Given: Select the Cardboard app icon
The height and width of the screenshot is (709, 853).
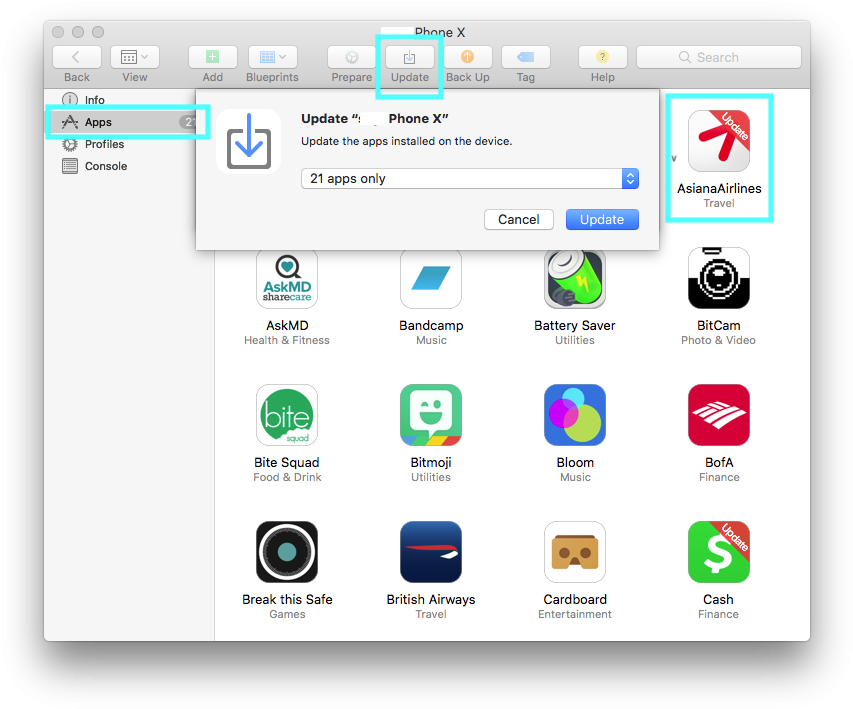Looking at the screenshot, I should 575,552.
